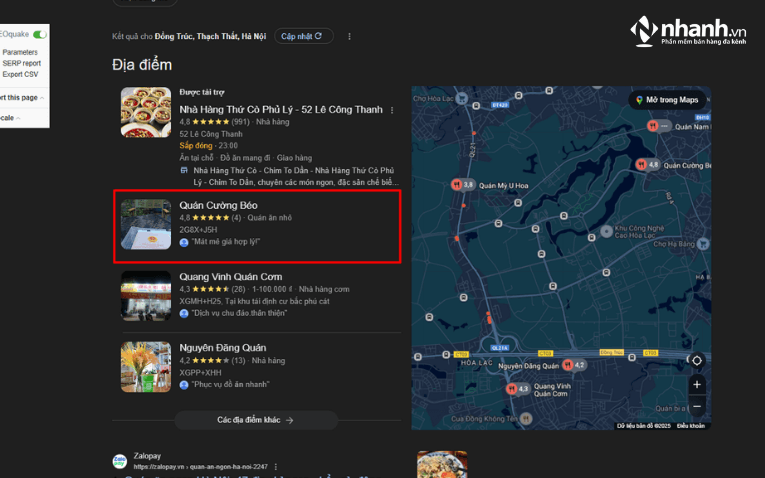
Task: Zoom out the map with minus button
Action: pos(697,406)
